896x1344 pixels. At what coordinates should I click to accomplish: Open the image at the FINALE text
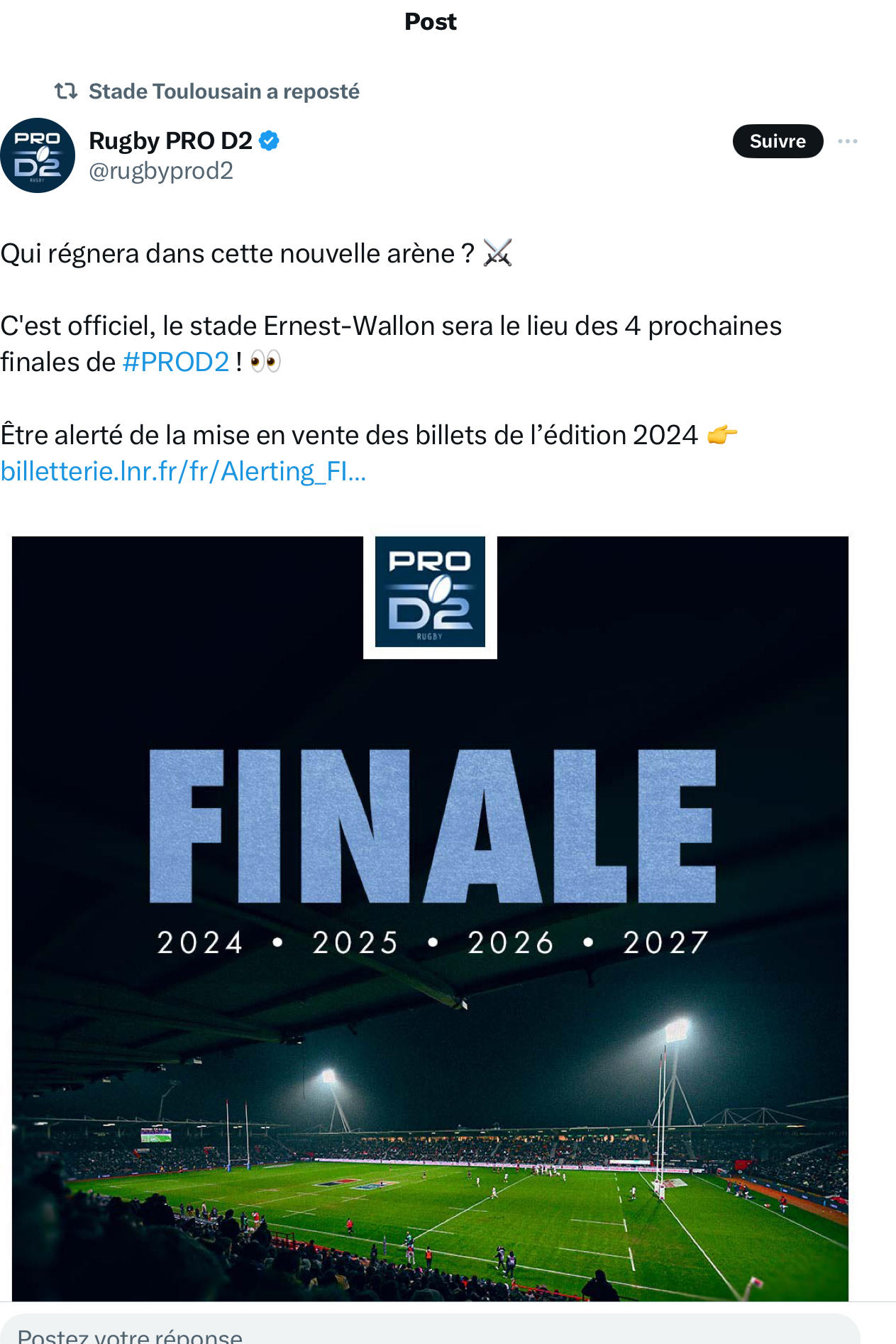(431, 826)
